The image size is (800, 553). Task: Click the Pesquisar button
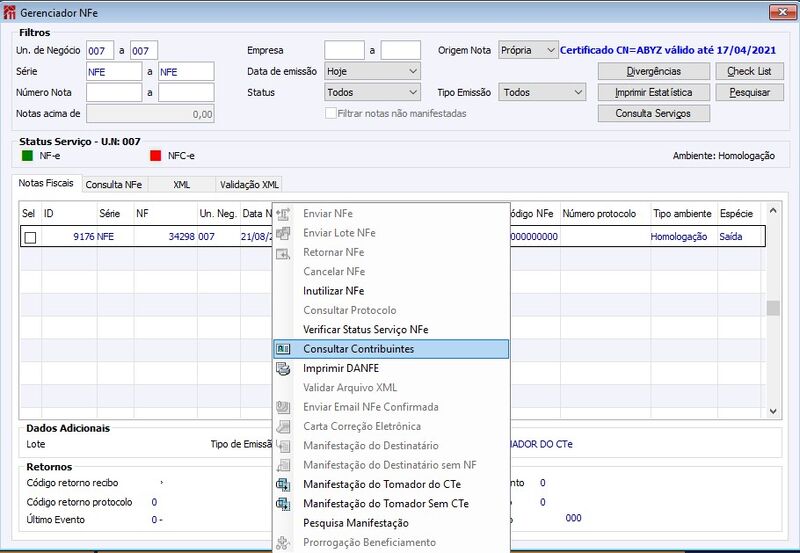[x=749, y=92]
